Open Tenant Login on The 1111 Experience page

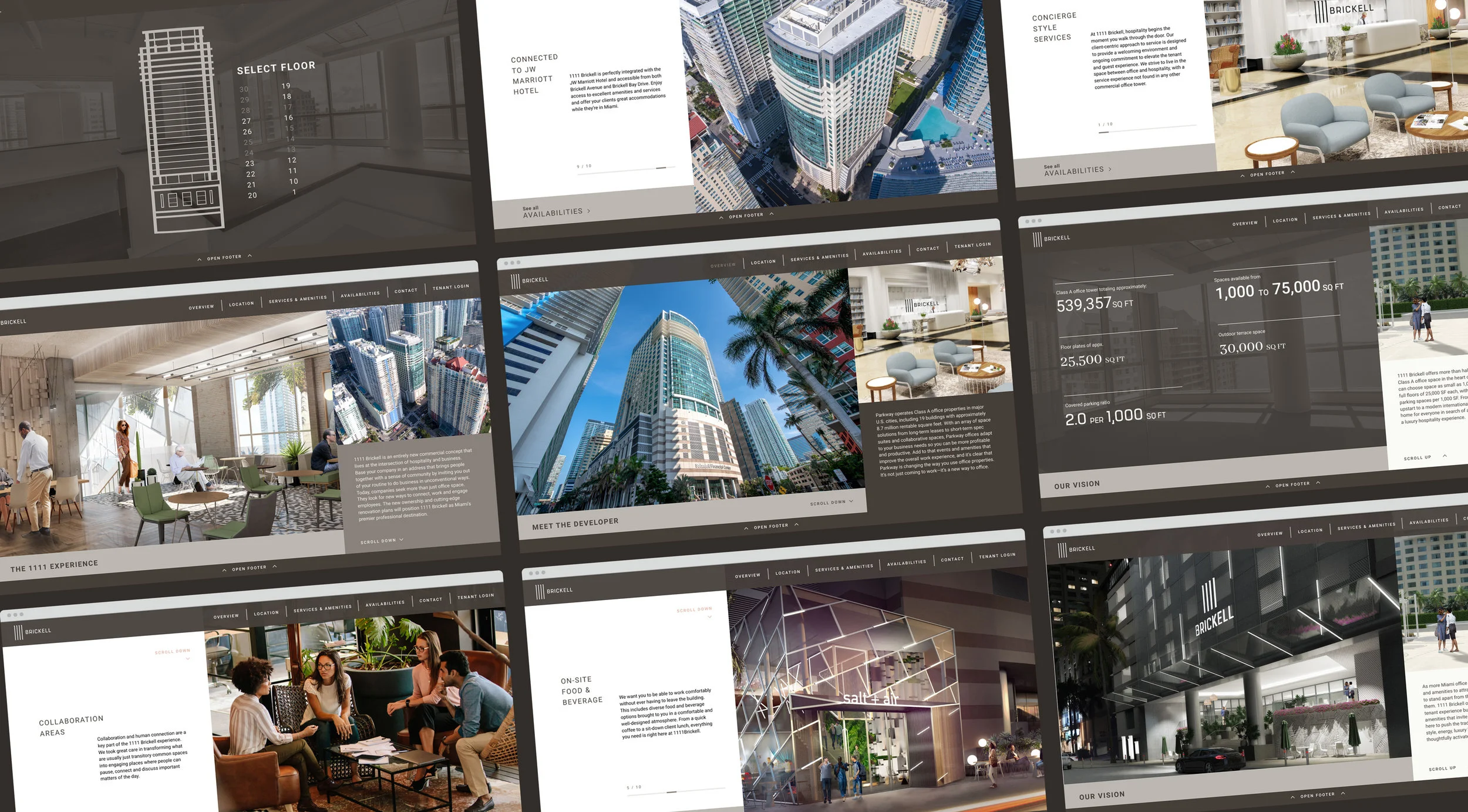click(x=451, y=287)
